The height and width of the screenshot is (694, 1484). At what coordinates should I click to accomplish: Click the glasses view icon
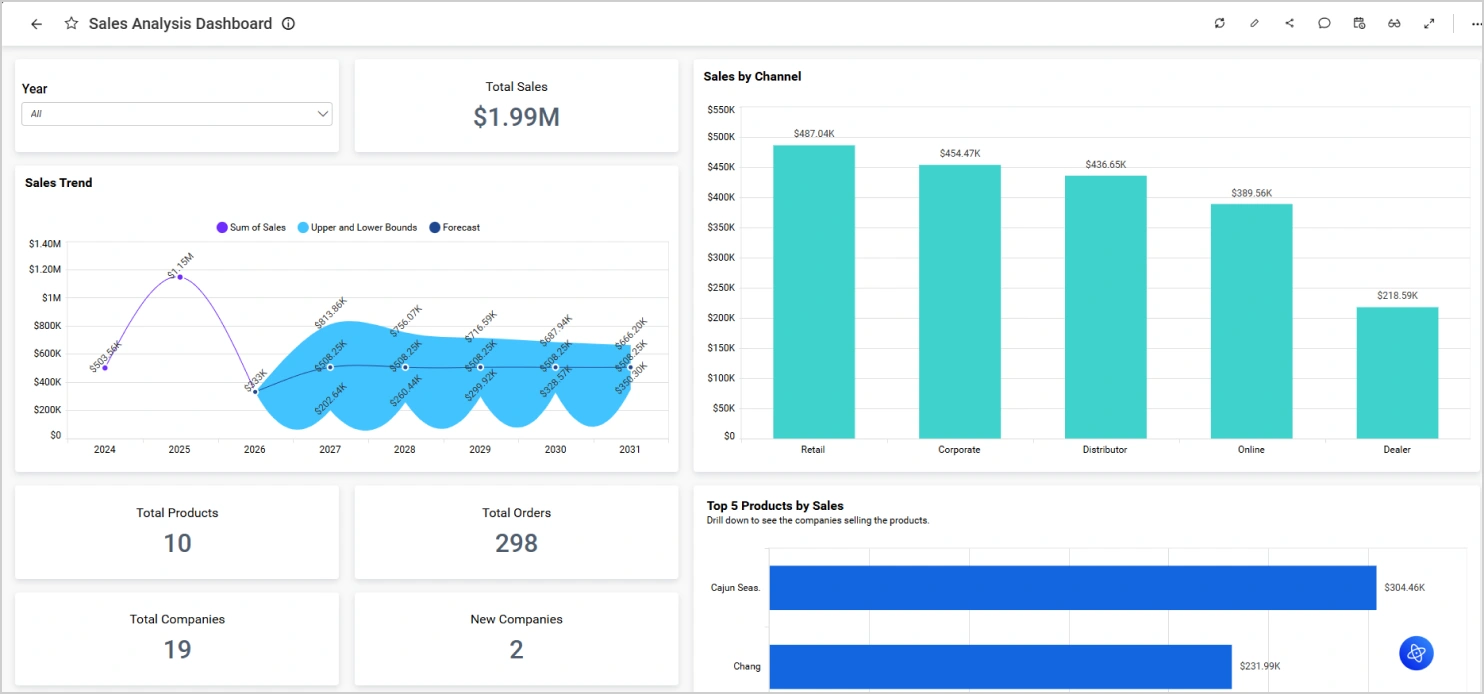point(1394,23)
